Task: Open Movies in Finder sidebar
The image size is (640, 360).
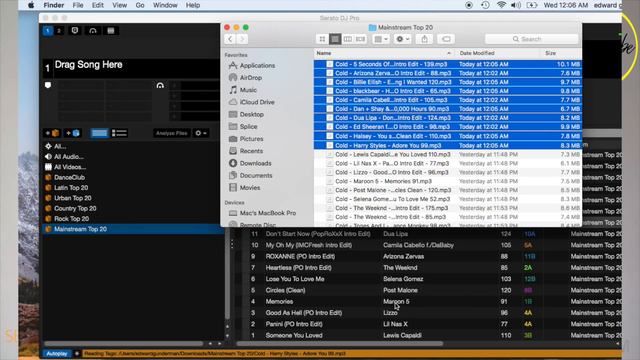Action: tap(249, 188)
